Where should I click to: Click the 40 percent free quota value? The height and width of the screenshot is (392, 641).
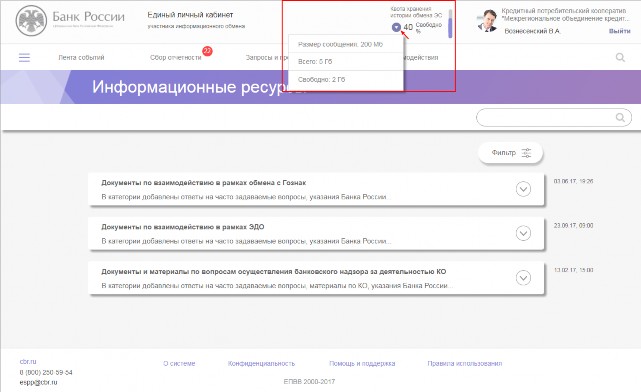[x=408, y=27]
